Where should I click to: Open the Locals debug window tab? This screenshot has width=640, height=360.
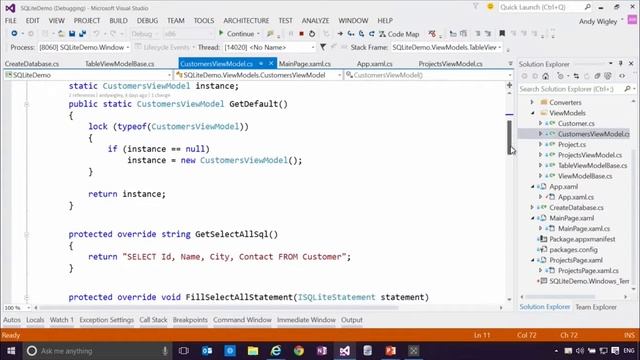click(35, 320)
